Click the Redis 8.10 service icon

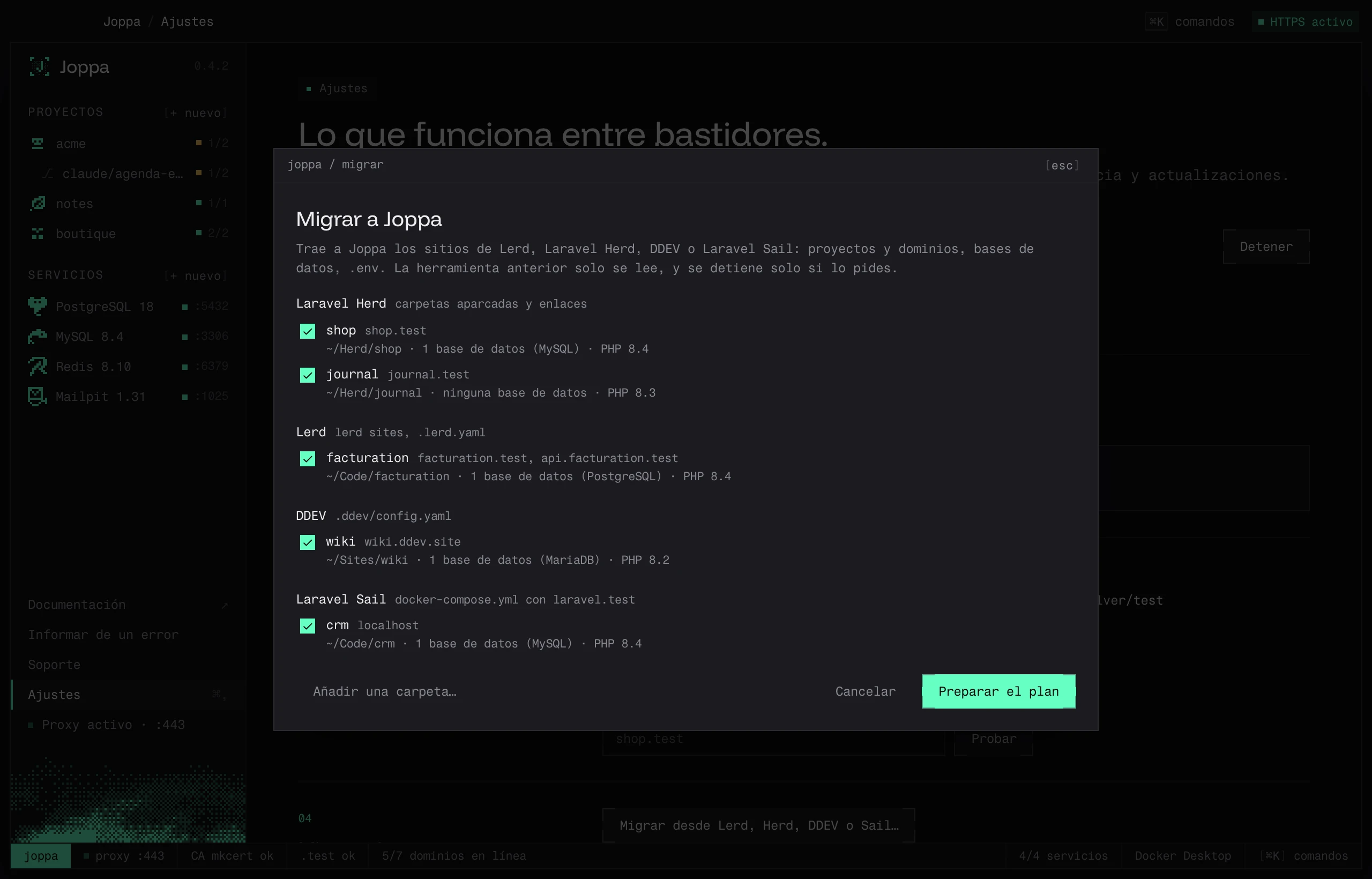click(x=38, y=366)
